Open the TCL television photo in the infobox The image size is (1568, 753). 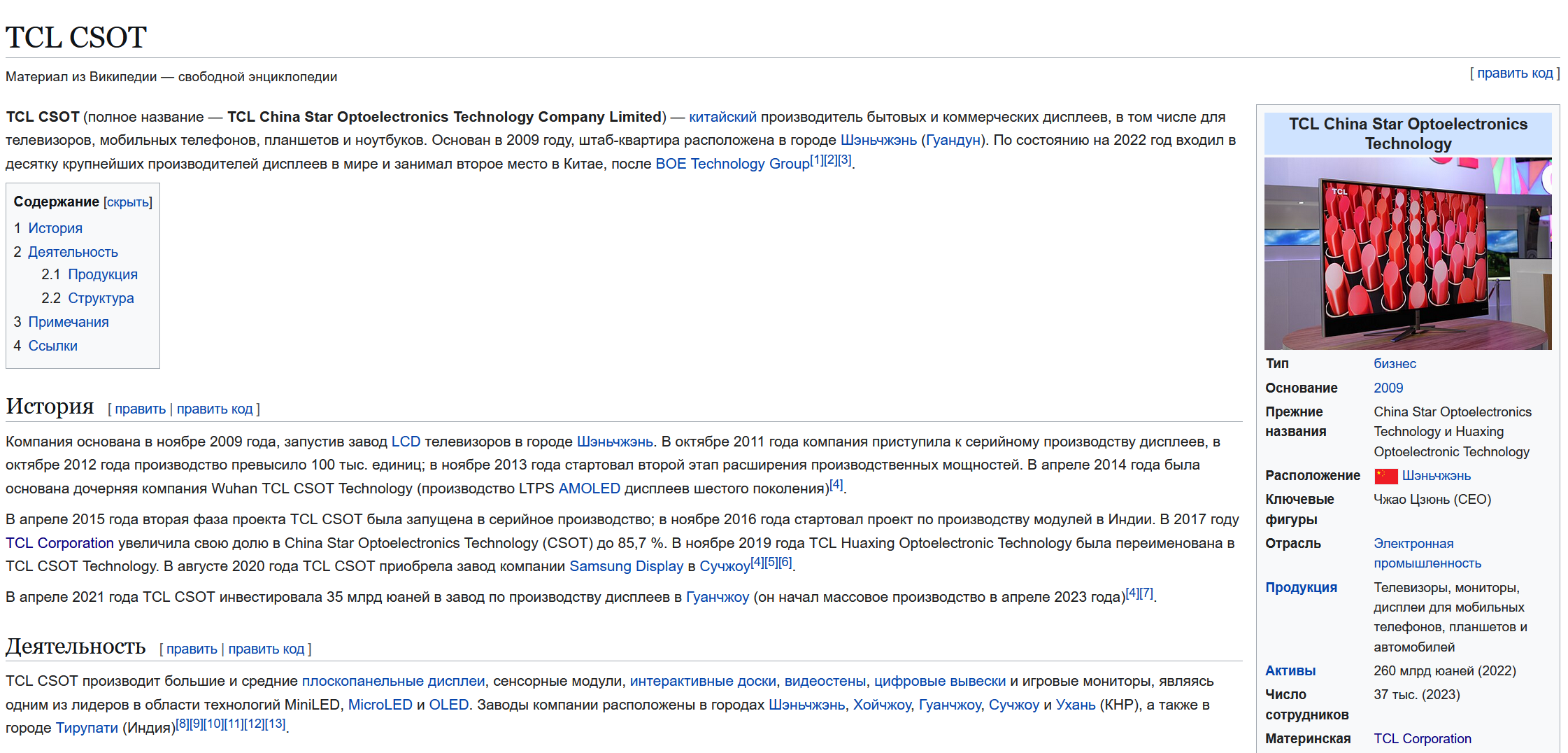(x=1408, y=253)
